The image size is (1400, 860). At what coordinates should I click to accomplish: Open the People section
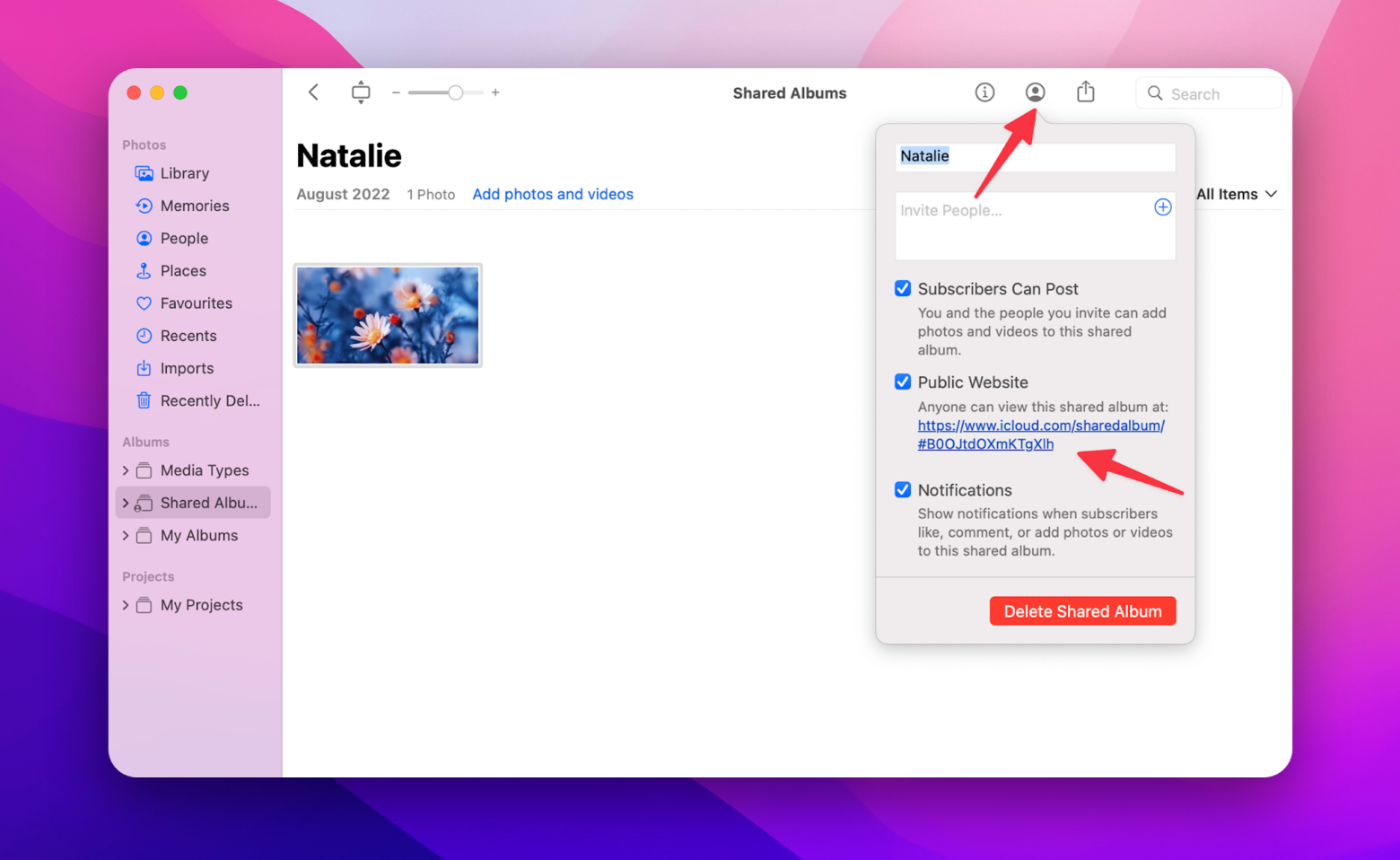[184, 238]
